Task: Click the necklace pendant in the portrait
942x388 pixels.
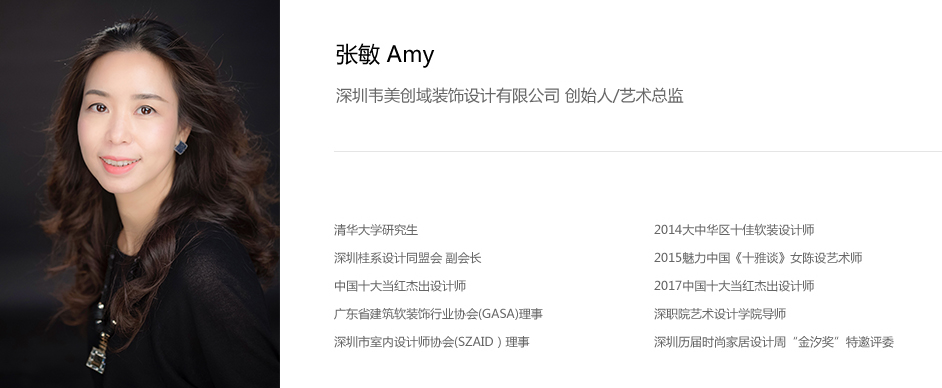Action: pyautogui.click(x=96, y=359)
